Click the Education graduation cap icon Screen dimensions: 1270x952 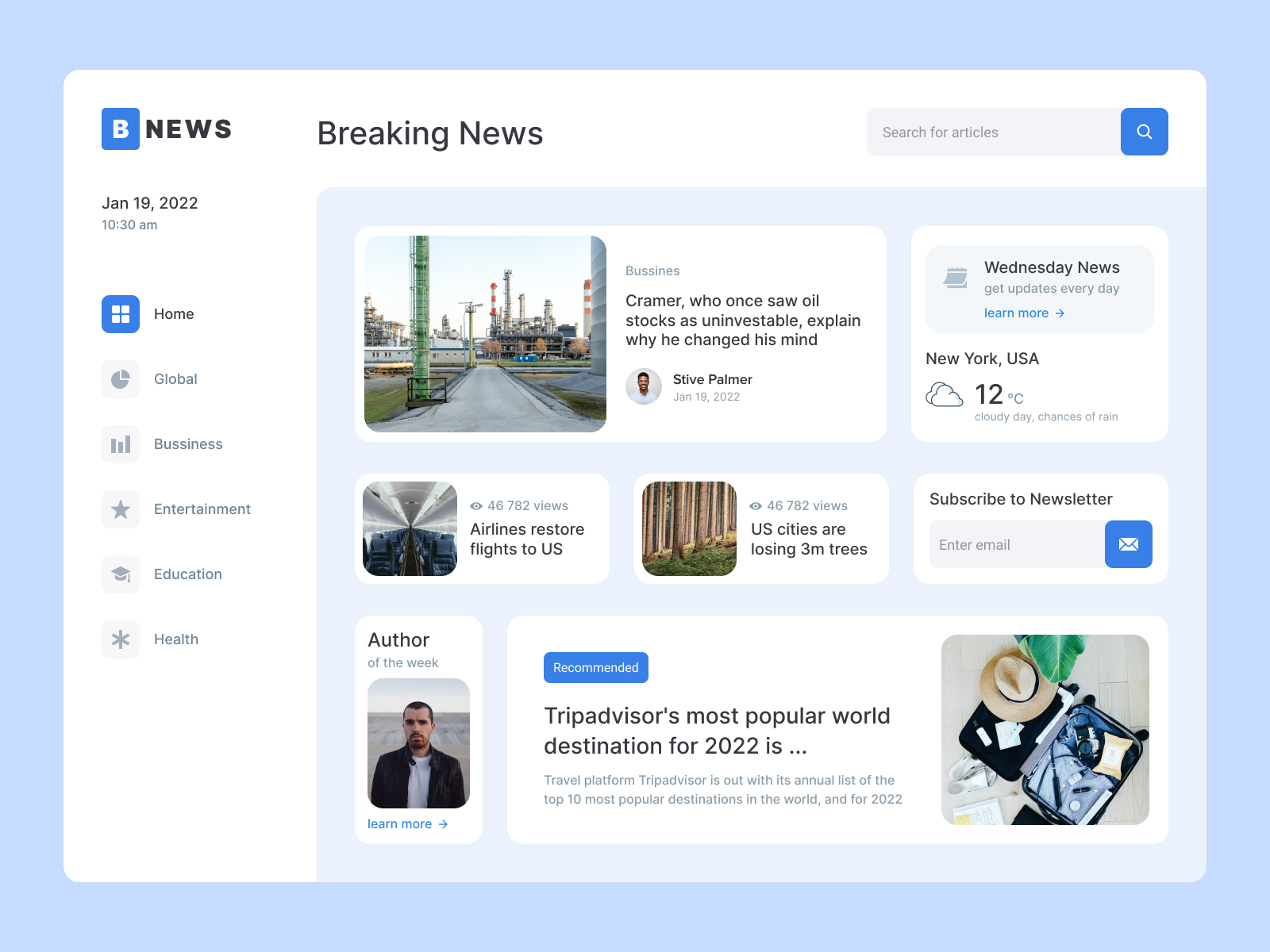pyautogui.click(x=121, y=574)
